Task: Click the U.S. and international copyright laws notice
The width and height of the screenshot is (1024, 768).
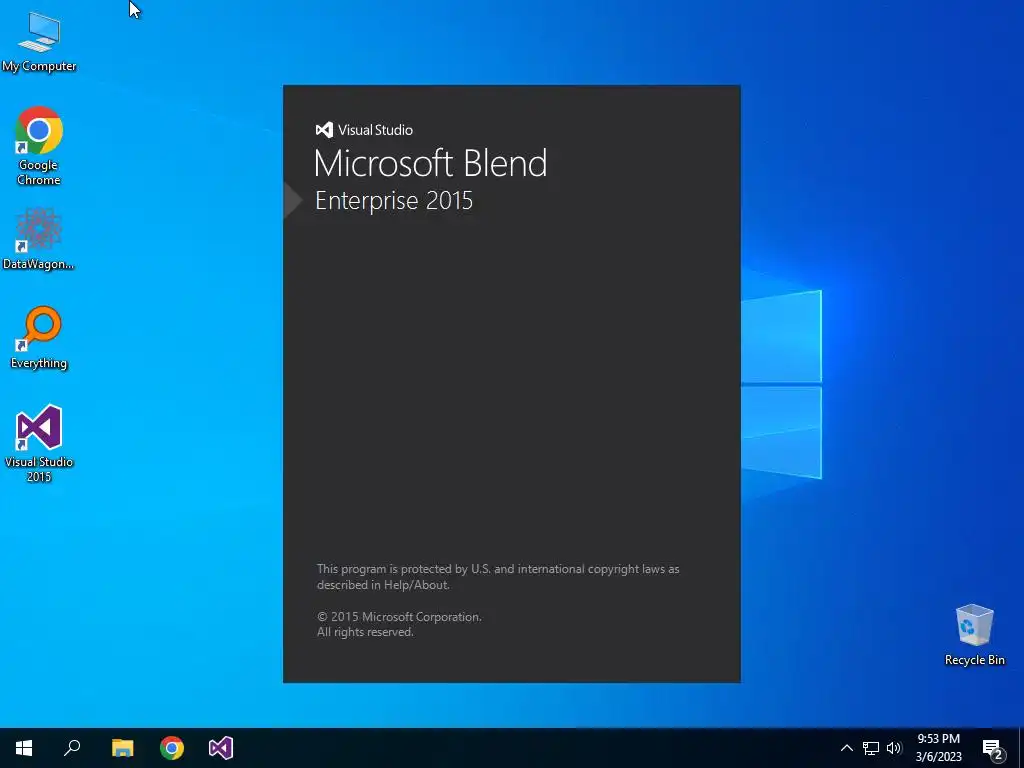Action: pyautogui.click(x=498, y=577)
